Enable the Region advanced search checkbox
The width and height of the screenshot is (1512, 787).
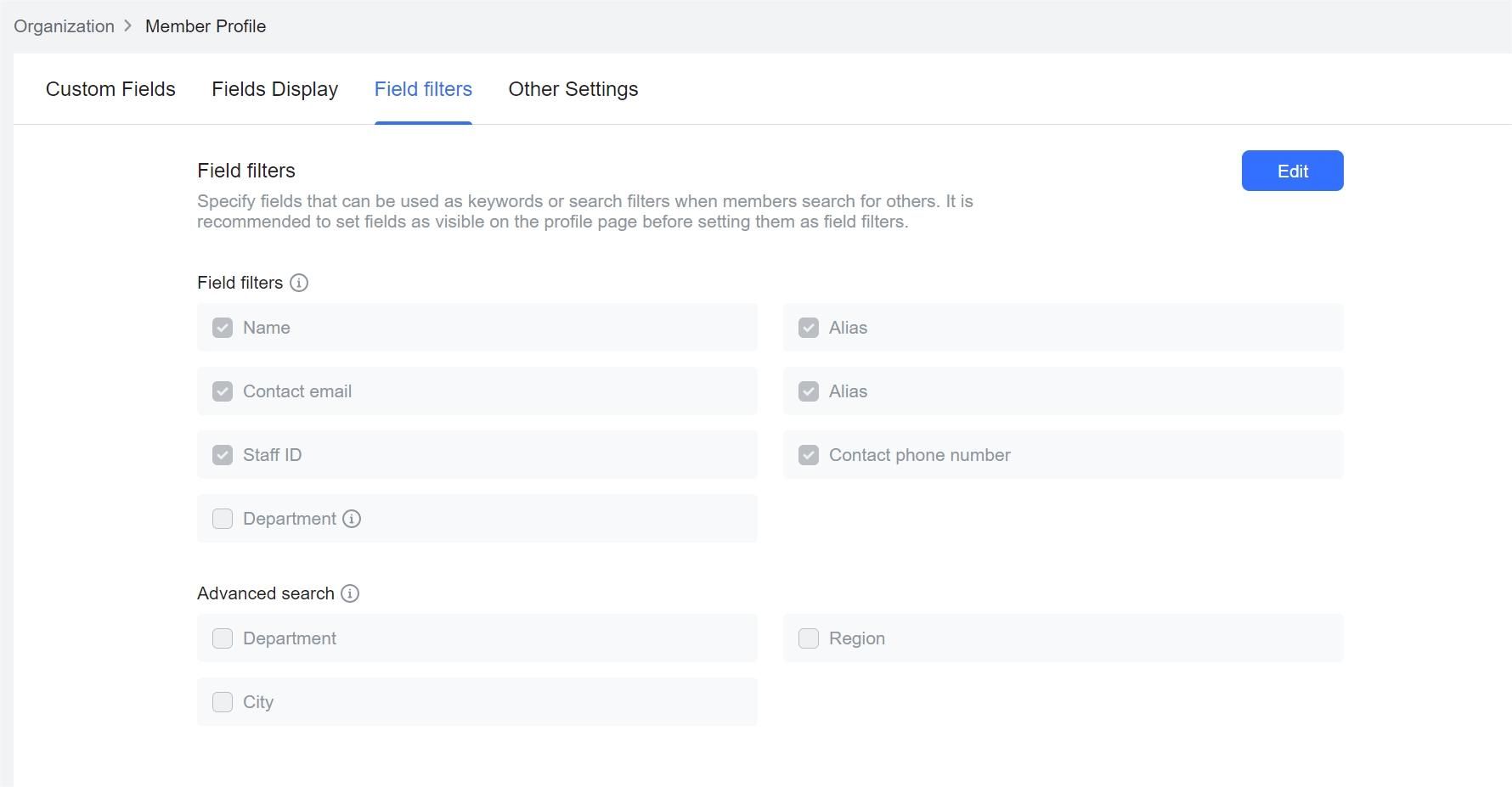coord(808,638)
